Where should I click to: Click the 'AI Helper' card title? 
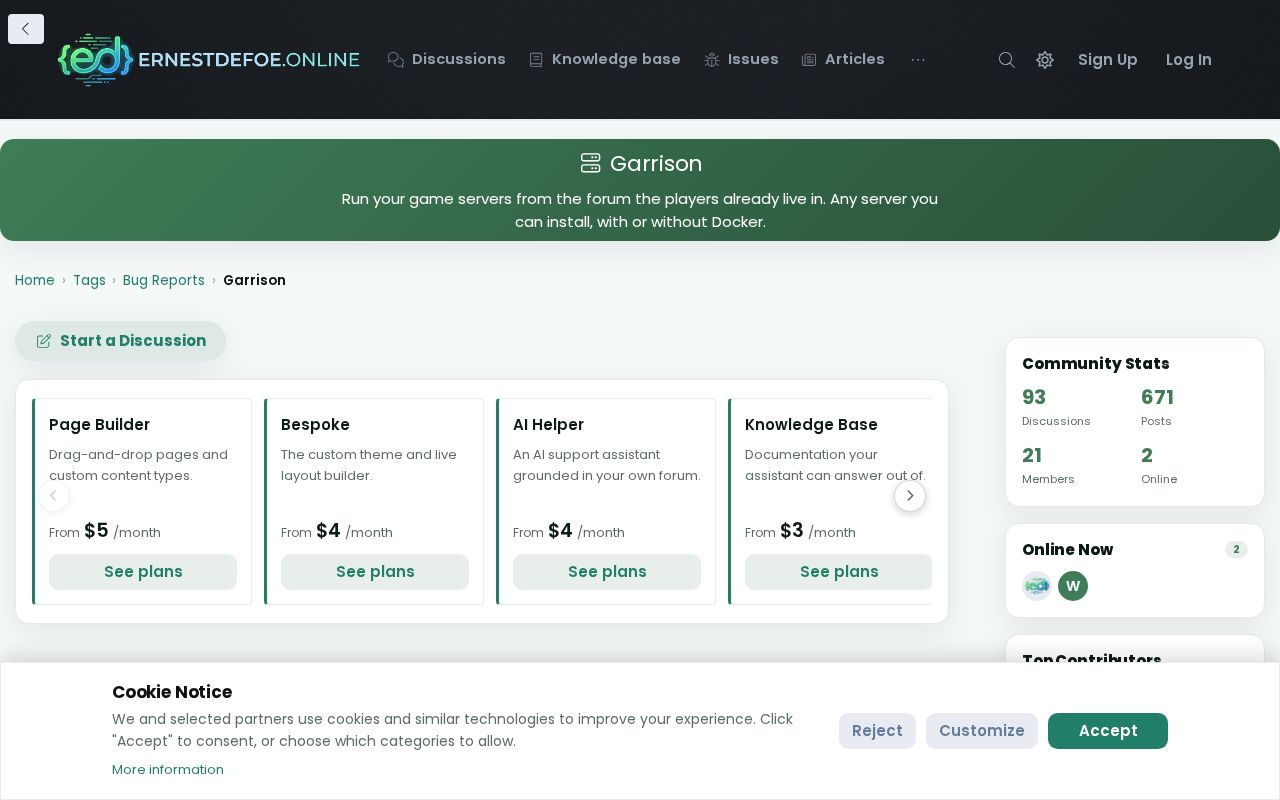click(549, 425)
